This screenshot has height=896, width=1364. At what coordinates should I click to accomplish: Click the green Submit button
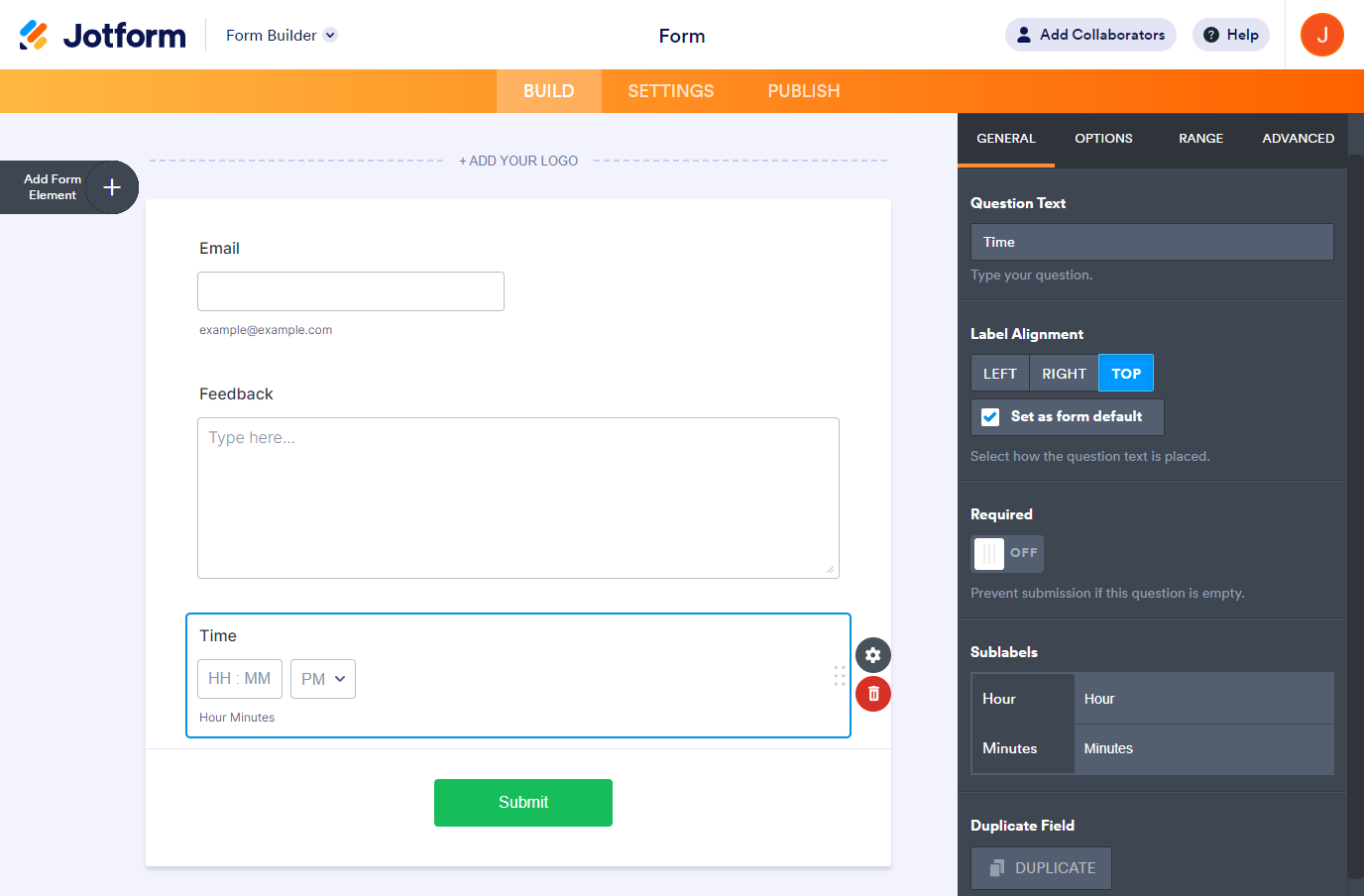coord(523,803)
